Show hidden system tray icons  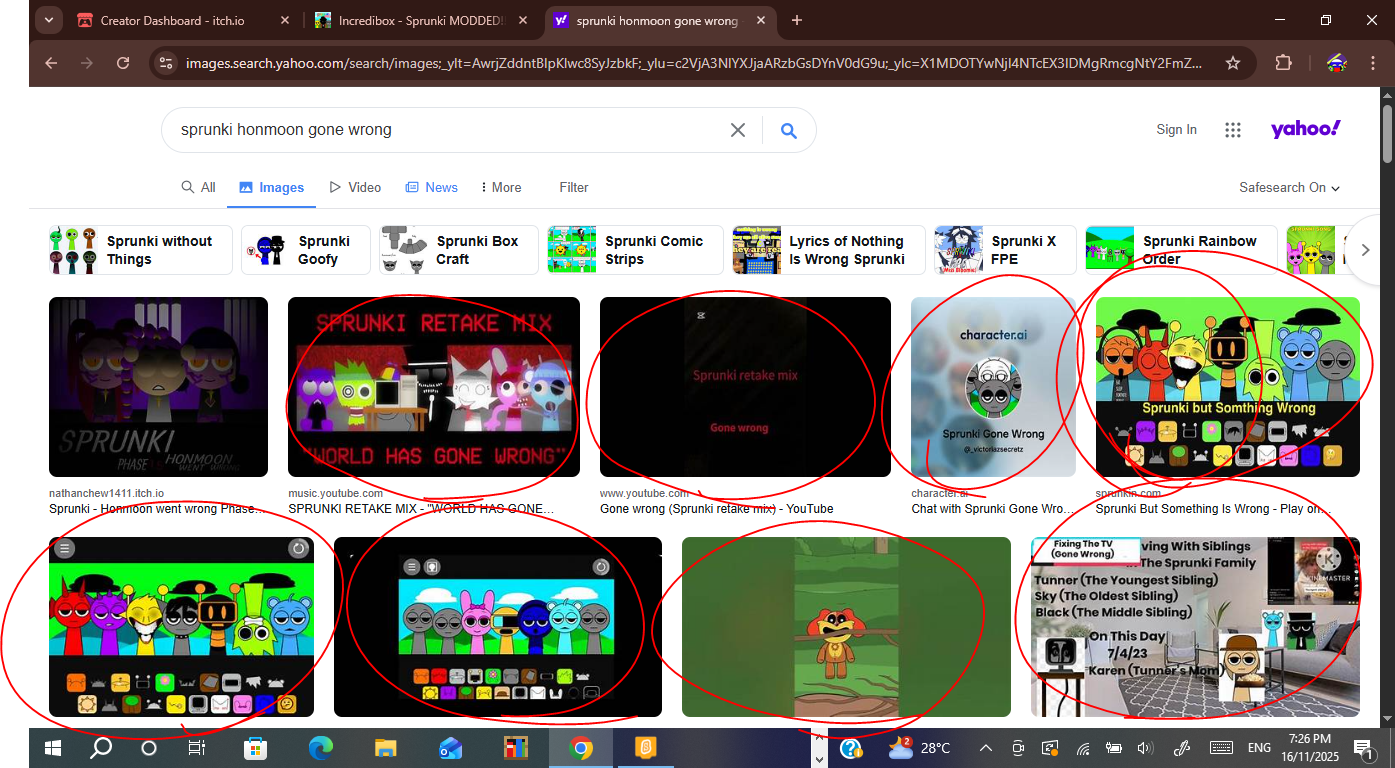(986, 748)
